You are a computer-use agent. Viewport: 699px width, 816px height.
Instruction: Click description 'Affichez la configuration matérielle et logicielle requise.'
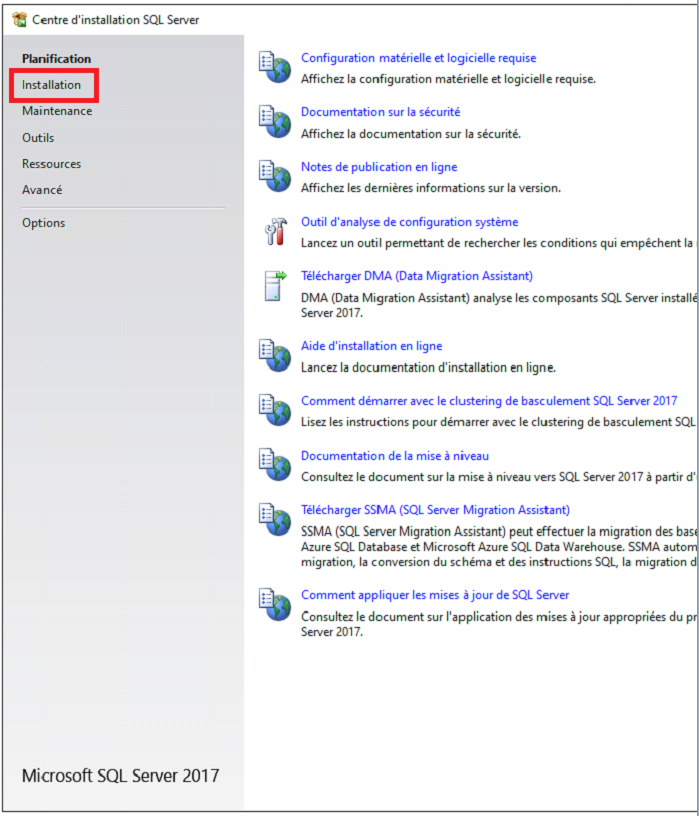pyautogui.click(x=448, y=79)
